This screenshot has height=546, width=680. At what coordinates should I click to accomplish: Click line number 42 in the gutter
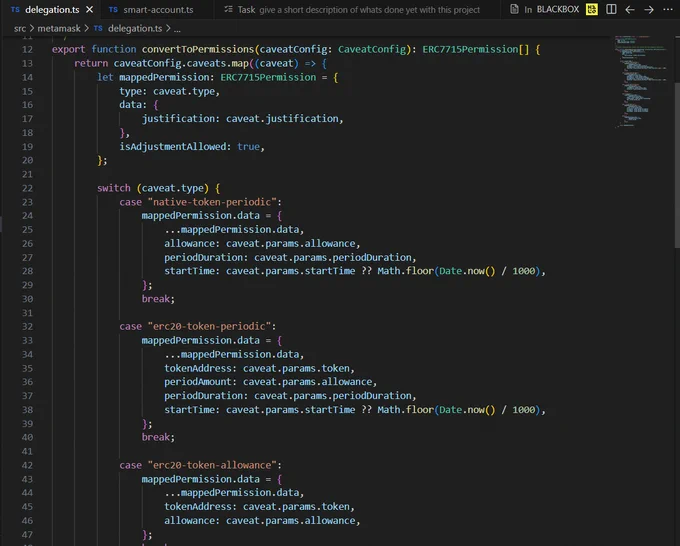tap(27, 465)
